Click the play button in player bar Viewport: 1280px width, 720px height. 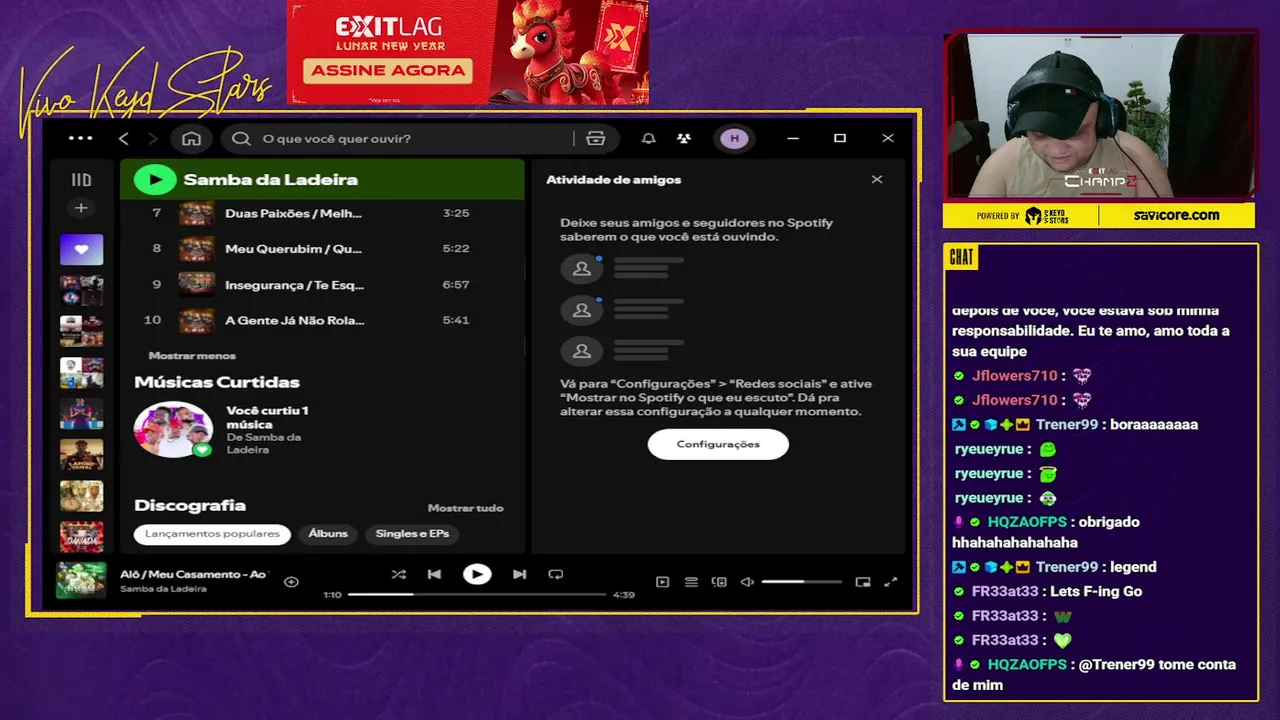pyautogui.click(x=477, y=574)
